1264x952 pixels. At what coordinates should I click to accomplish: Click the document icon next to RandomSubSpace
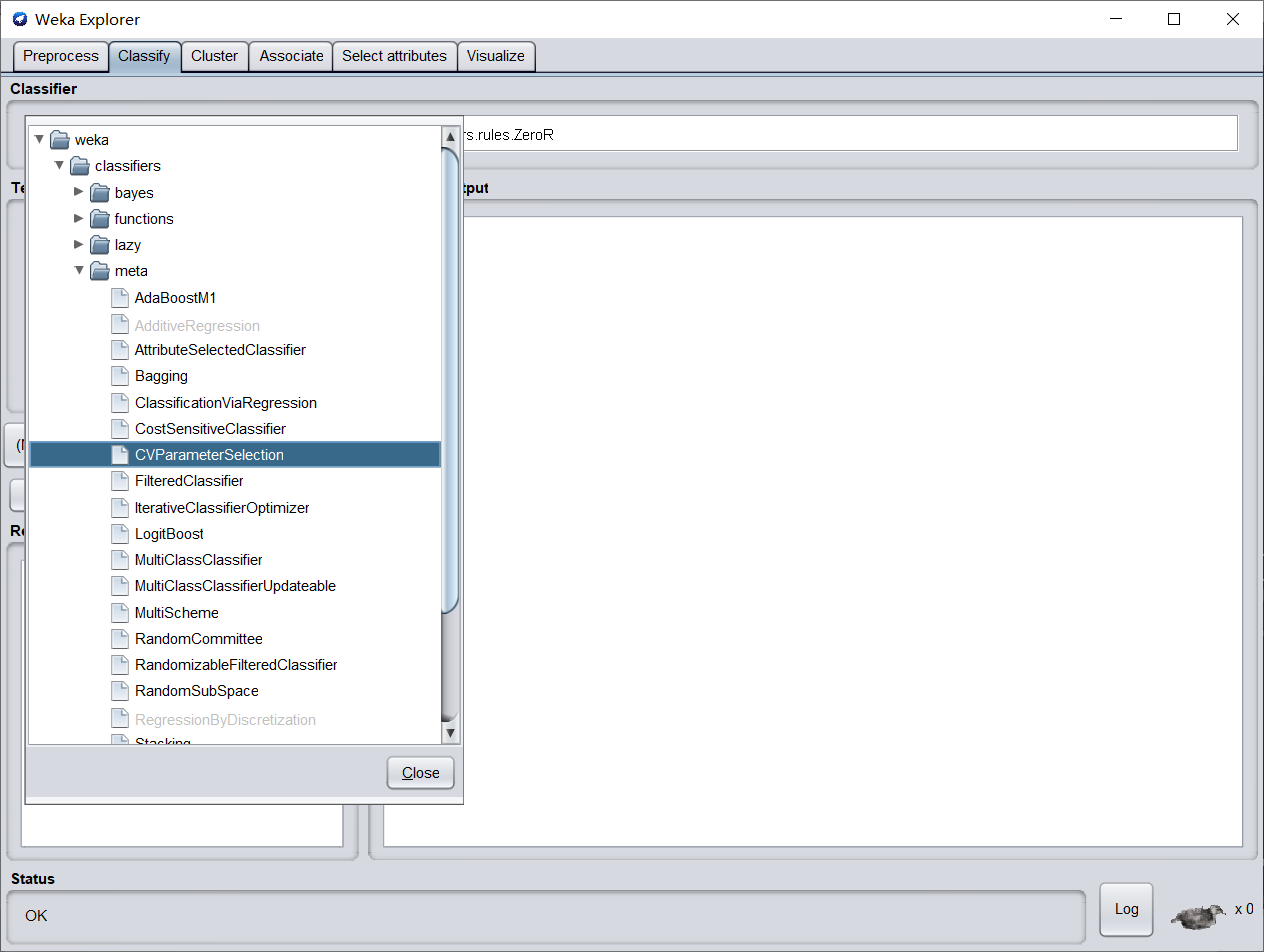pos(118,690)
